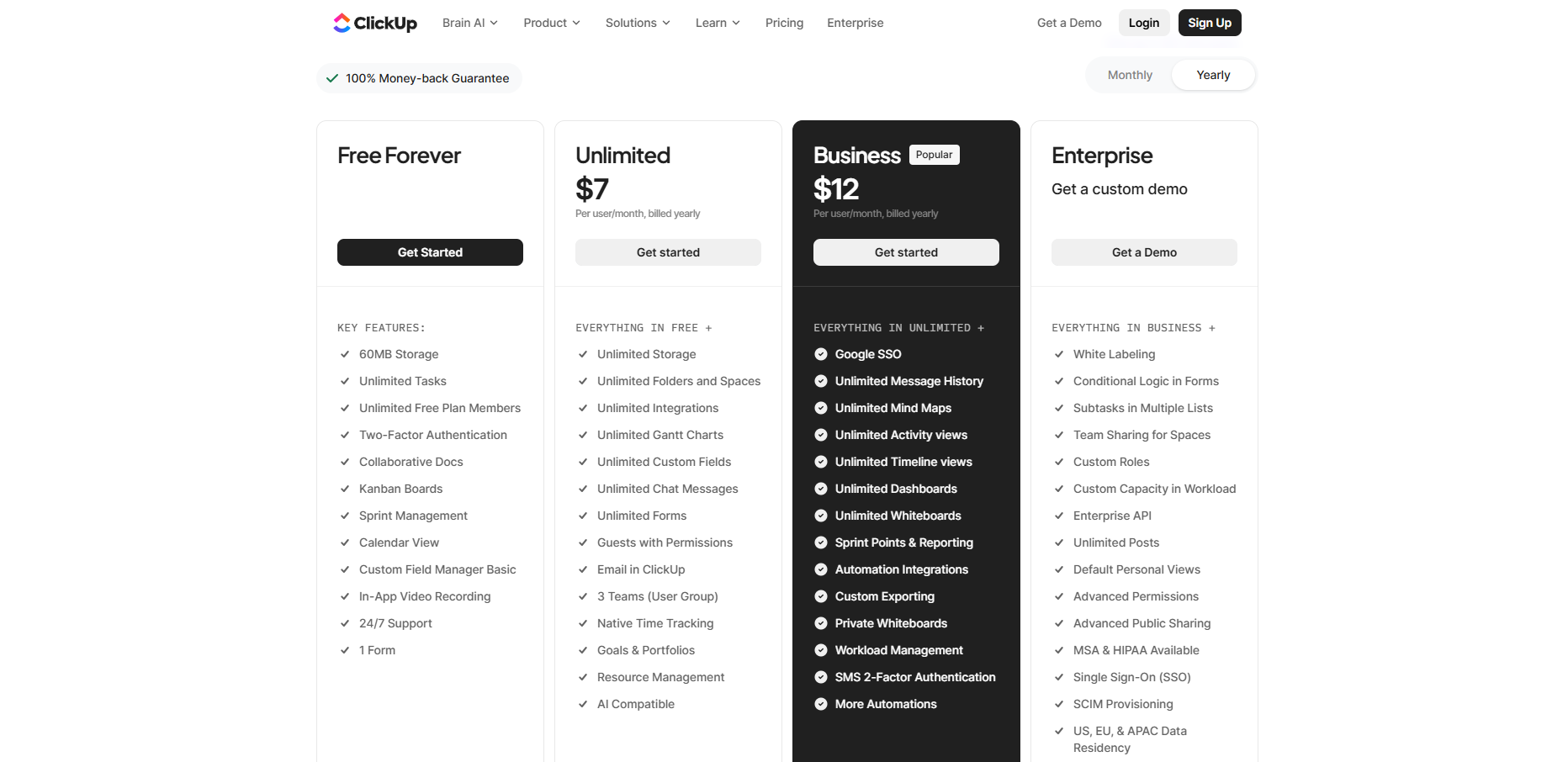Screen dimensions: 1568x762
Task: Click the Sign Up button
Action: (x=1210, y=23)
